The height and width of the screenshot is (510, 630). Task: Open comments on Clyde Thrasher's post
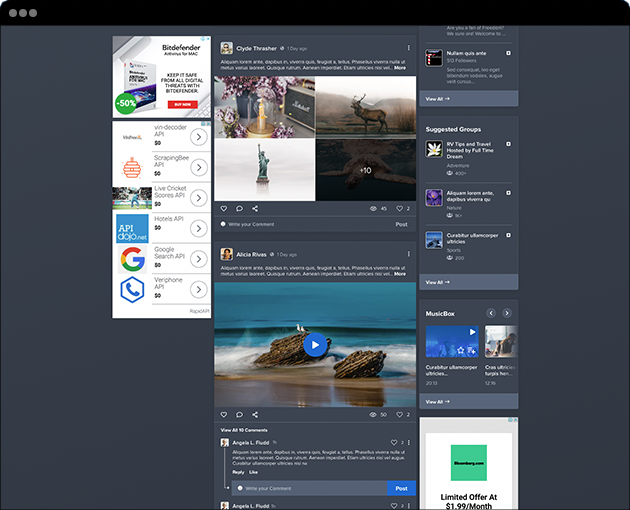(239, 209)
